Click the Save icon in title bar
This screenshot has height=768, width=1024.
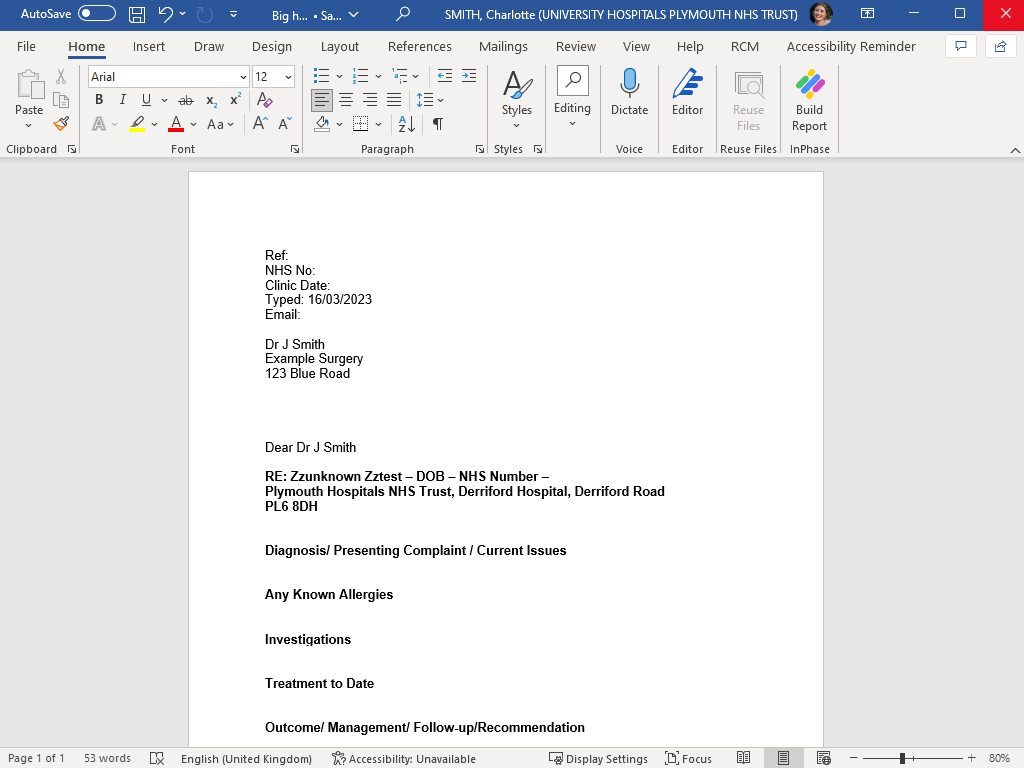click(x=136, y=14)
